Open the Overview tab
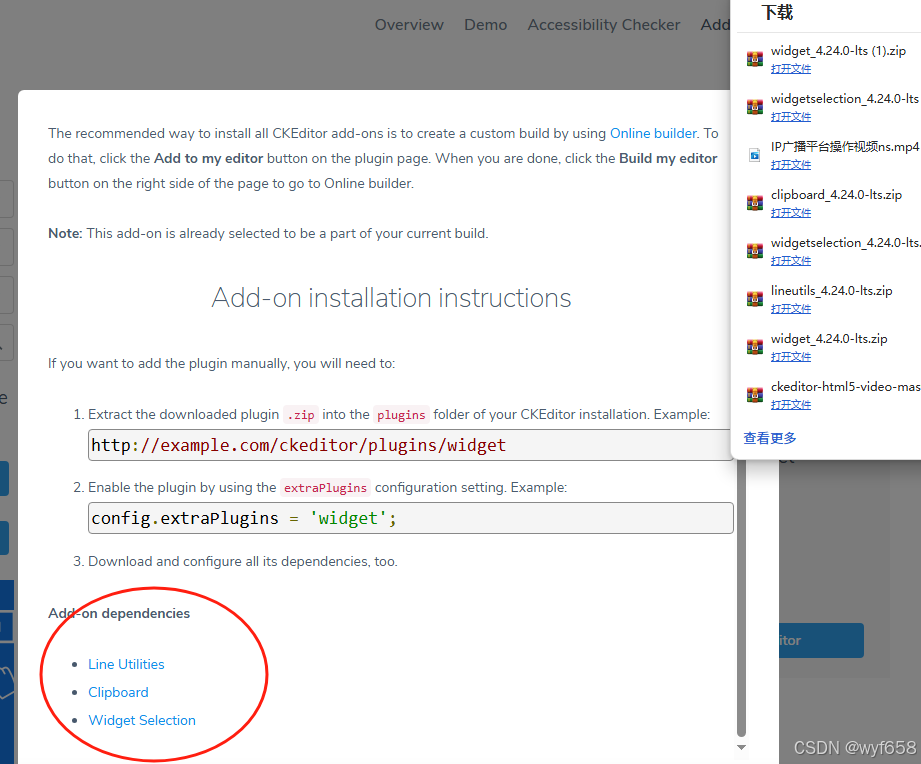Screen dimensions: 921x764 409,25
